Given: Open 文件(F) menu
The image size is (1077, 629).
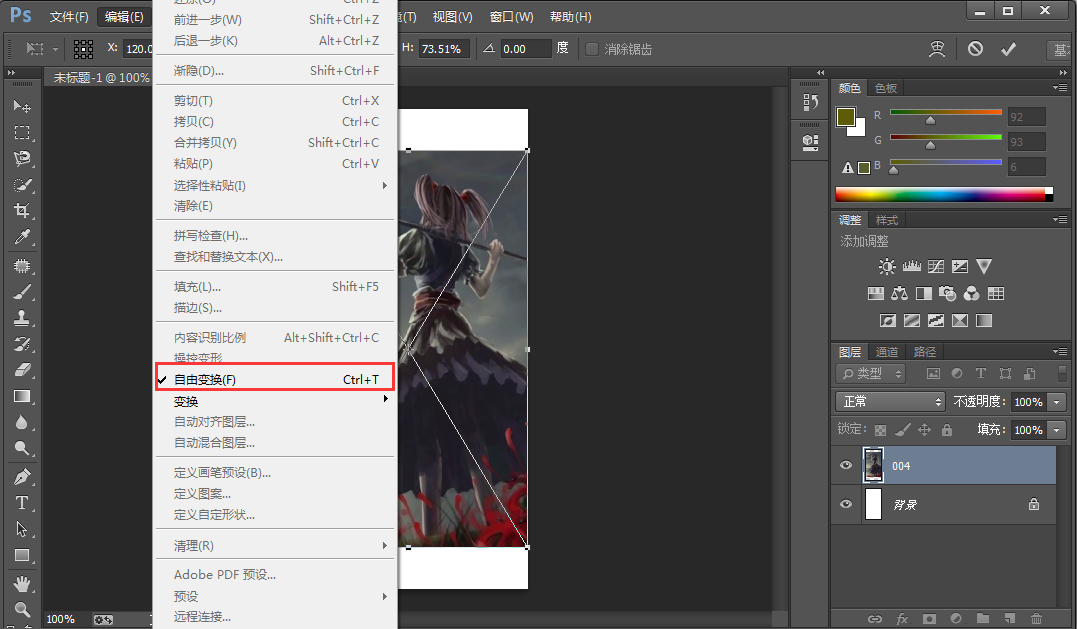Looking at the screenshot, I should pos(69,16).
